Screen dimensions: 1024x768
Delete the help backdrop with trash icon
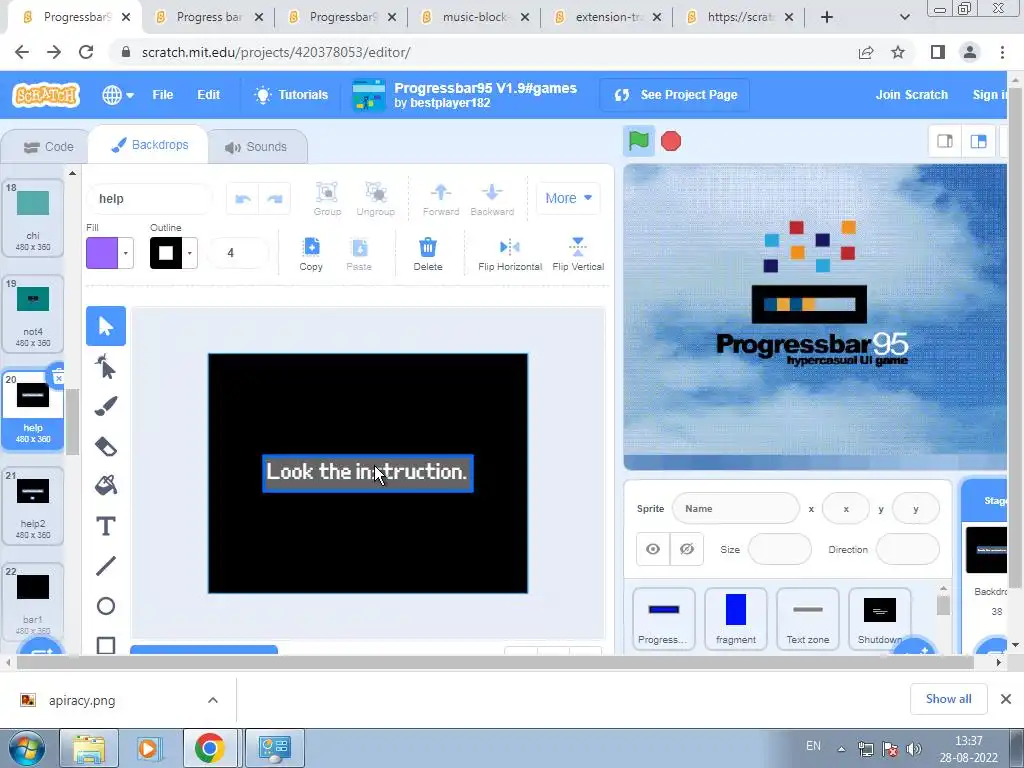pyautogui.click(x=58, y=377)
